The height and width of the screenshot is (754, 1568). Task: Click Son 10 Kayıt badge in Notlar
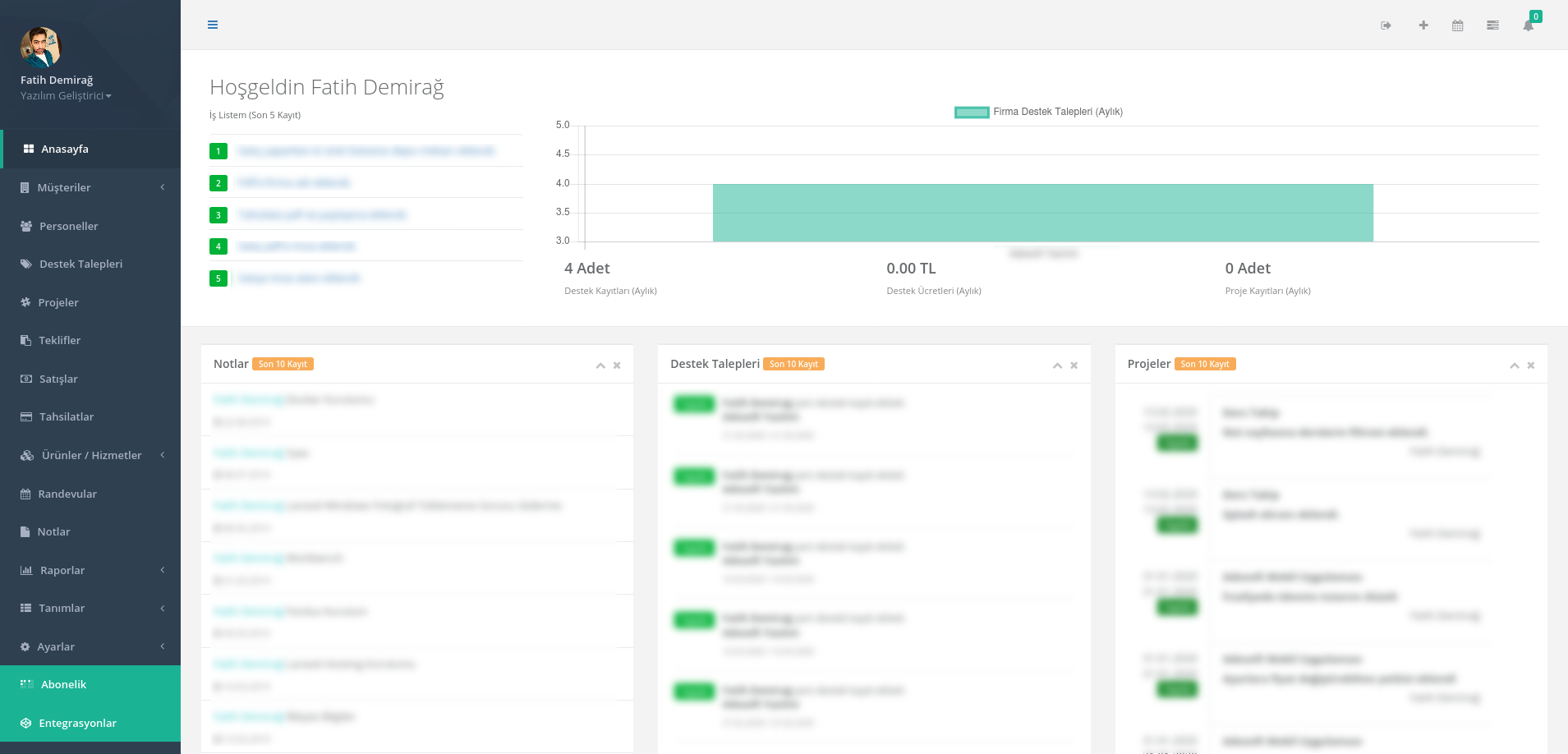pyautogui.click(x=283, y=364)
